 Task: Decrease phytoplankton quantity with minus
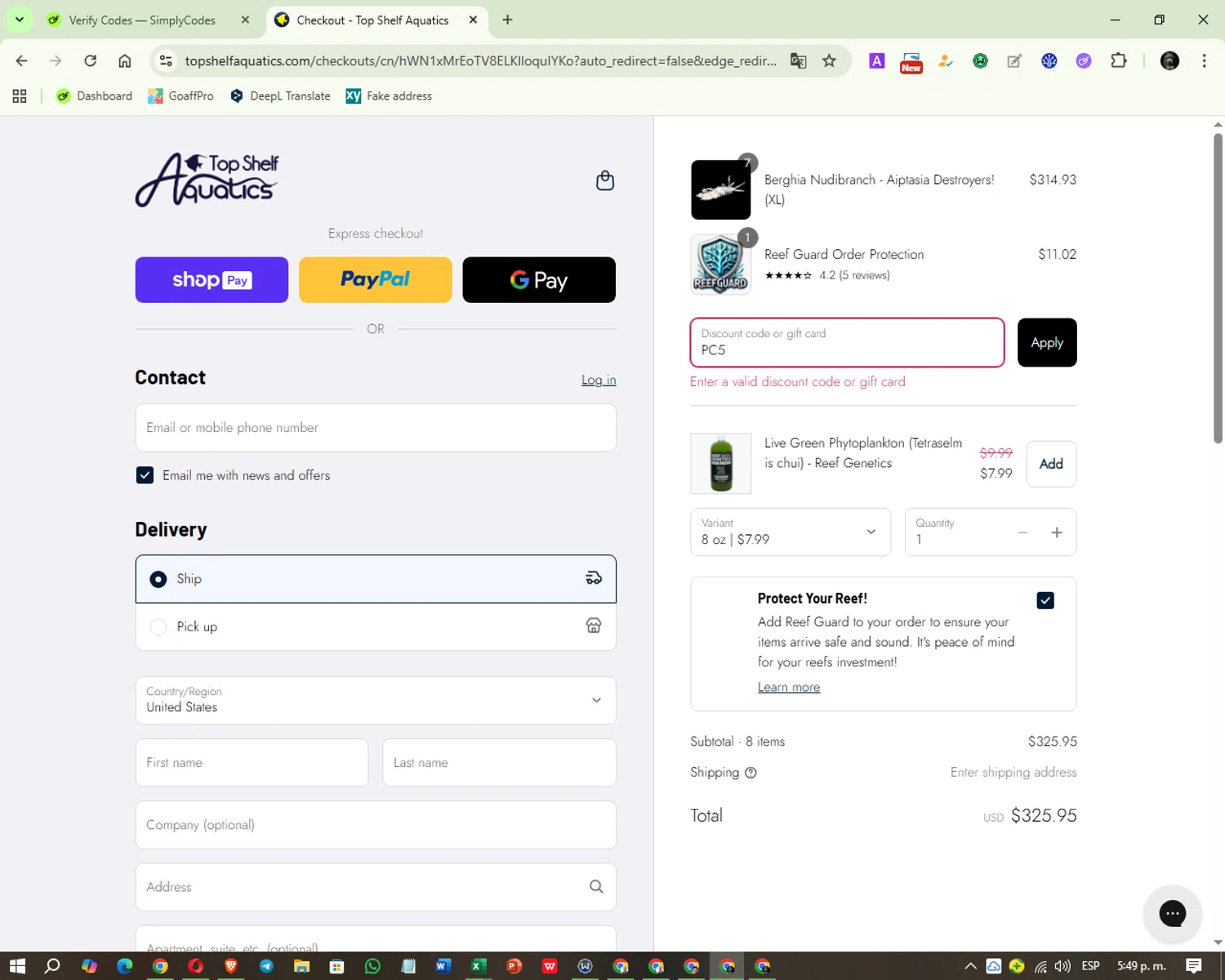click(x=1022, y=532)
